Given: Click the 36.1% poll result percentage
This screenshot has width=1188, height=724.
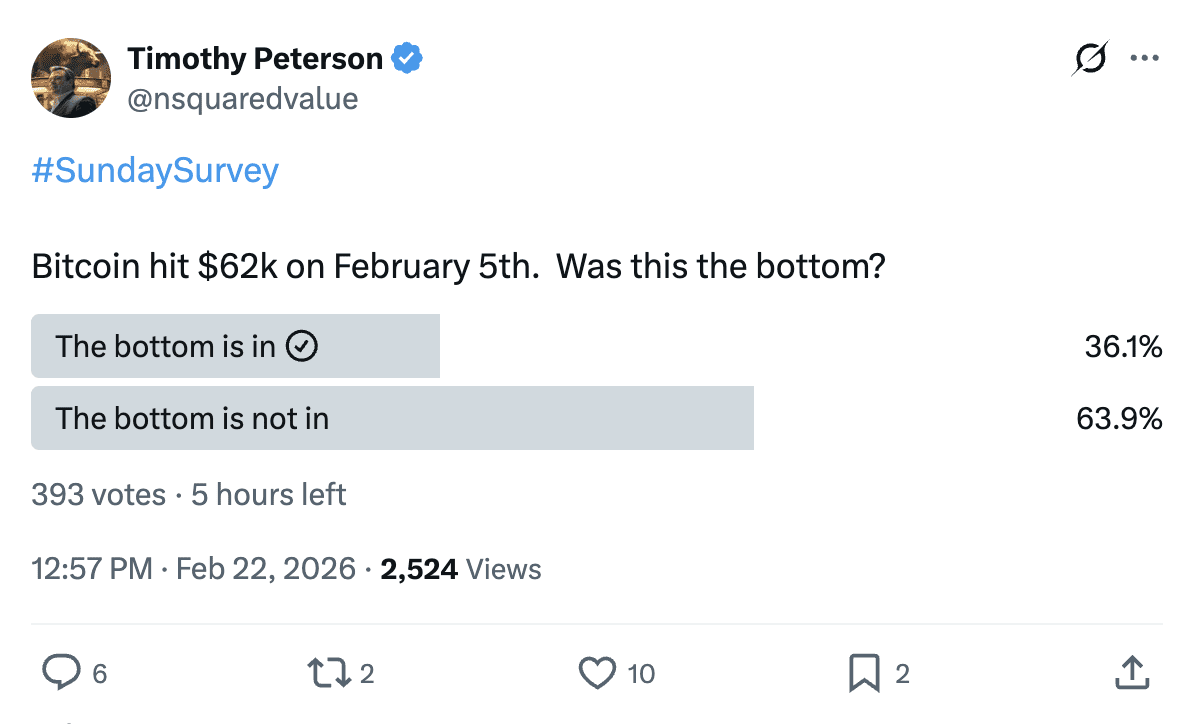Looking at the screenshot, I should pyautogui.click(x=1123, y=346).
